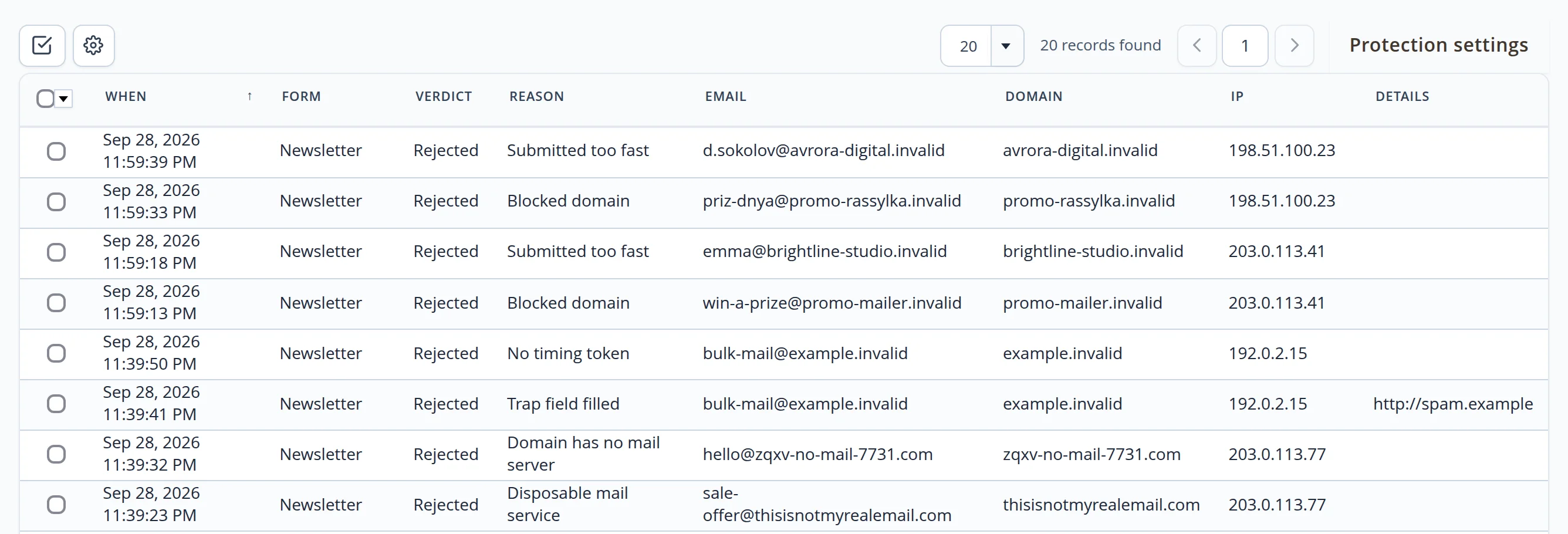The image size is (1568, 534).
Task: Click domain avrora-digital.invalid
Action: point(1080,150)
